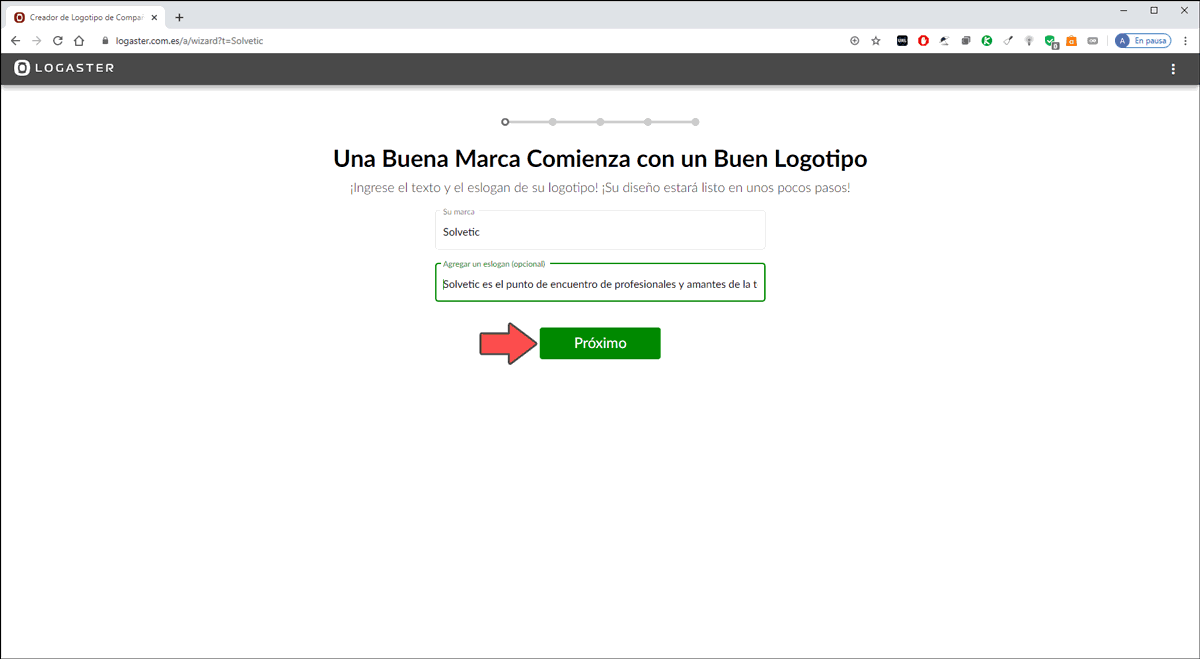This screenshot has height=659, width=1200.
Task: Click the padlock site info icon
Action: pyautogui.click(x=104, y=41)
